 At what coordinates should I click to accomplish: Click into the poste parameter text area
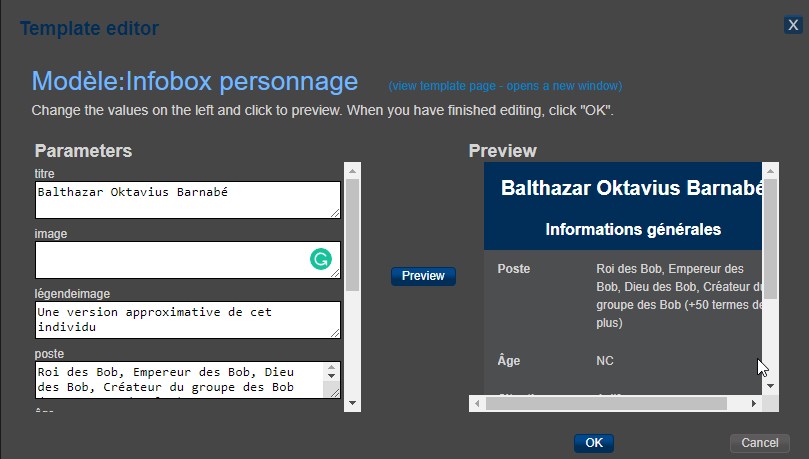(x=175, y=379)
